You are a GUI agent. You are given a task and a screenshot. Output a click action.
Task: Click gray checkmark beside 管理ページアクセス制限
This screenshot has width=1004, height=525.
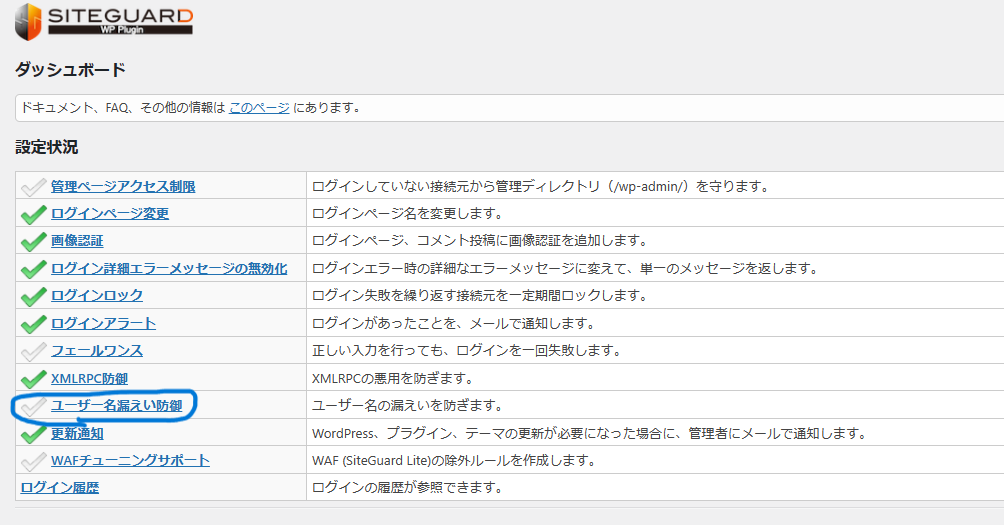[x=33, y=187]
